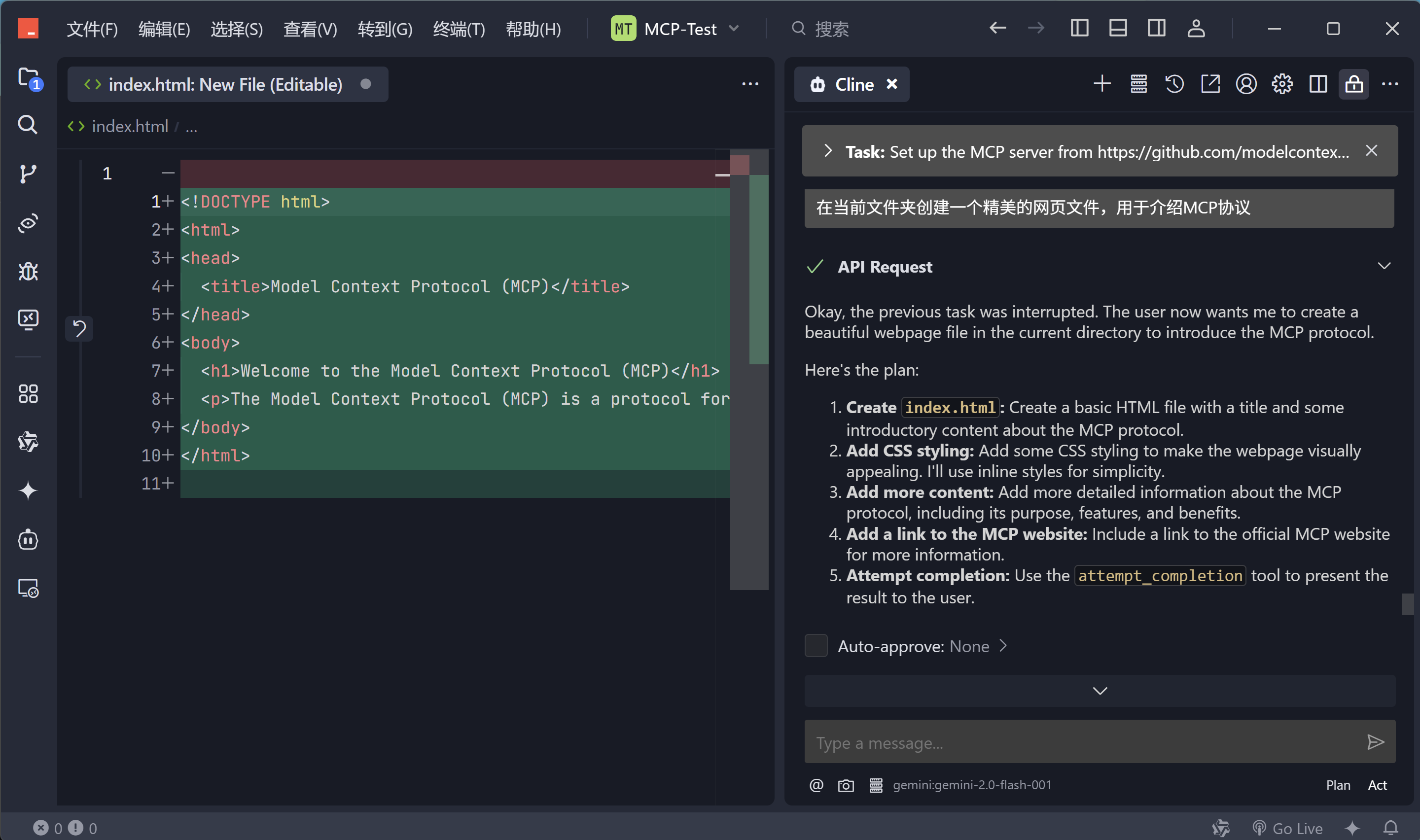
Task: Open the Run and Debug view
Action: 28,272
